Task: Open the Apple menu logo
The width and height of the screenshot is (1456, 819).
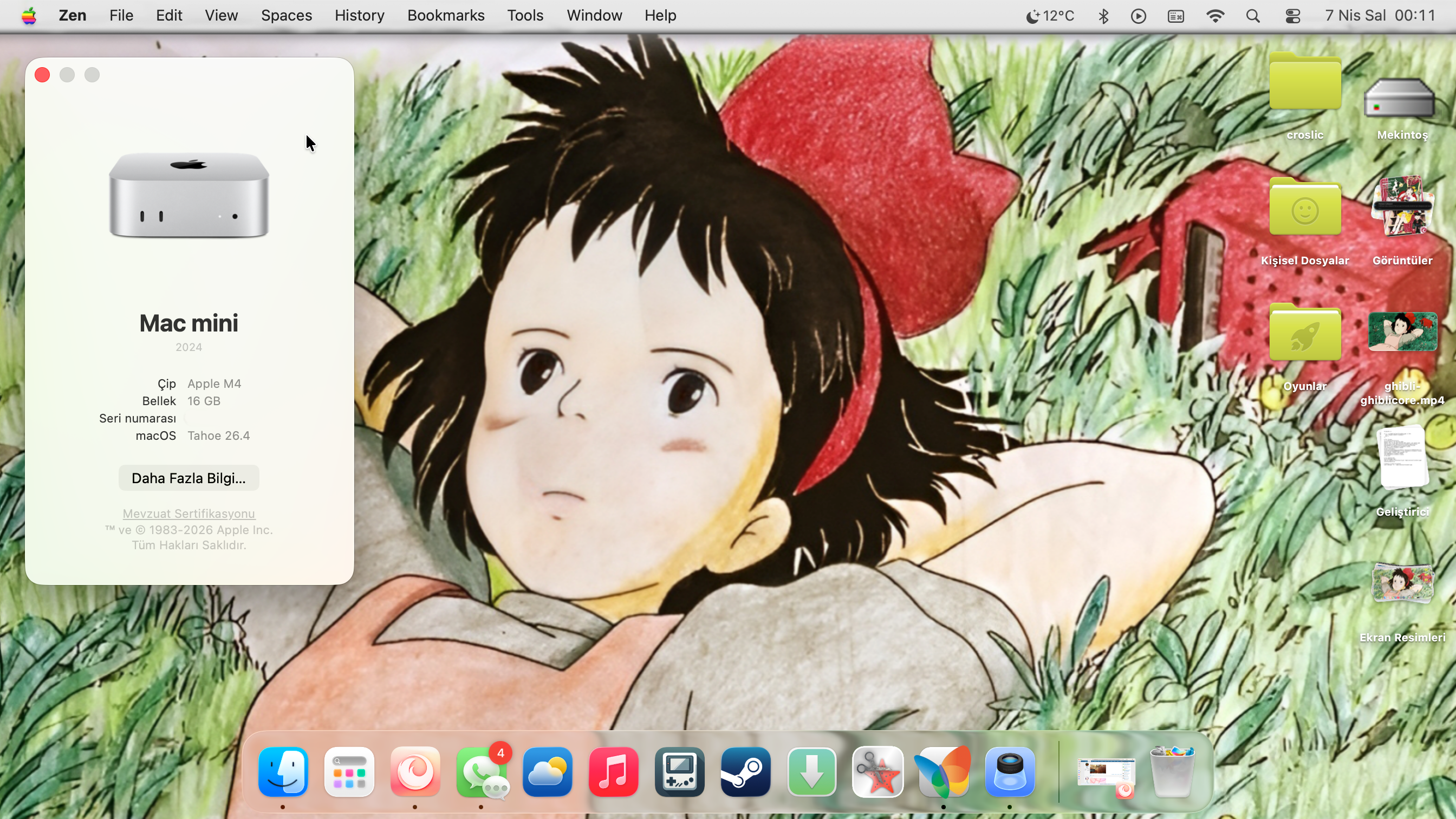Action: point(29,16)
